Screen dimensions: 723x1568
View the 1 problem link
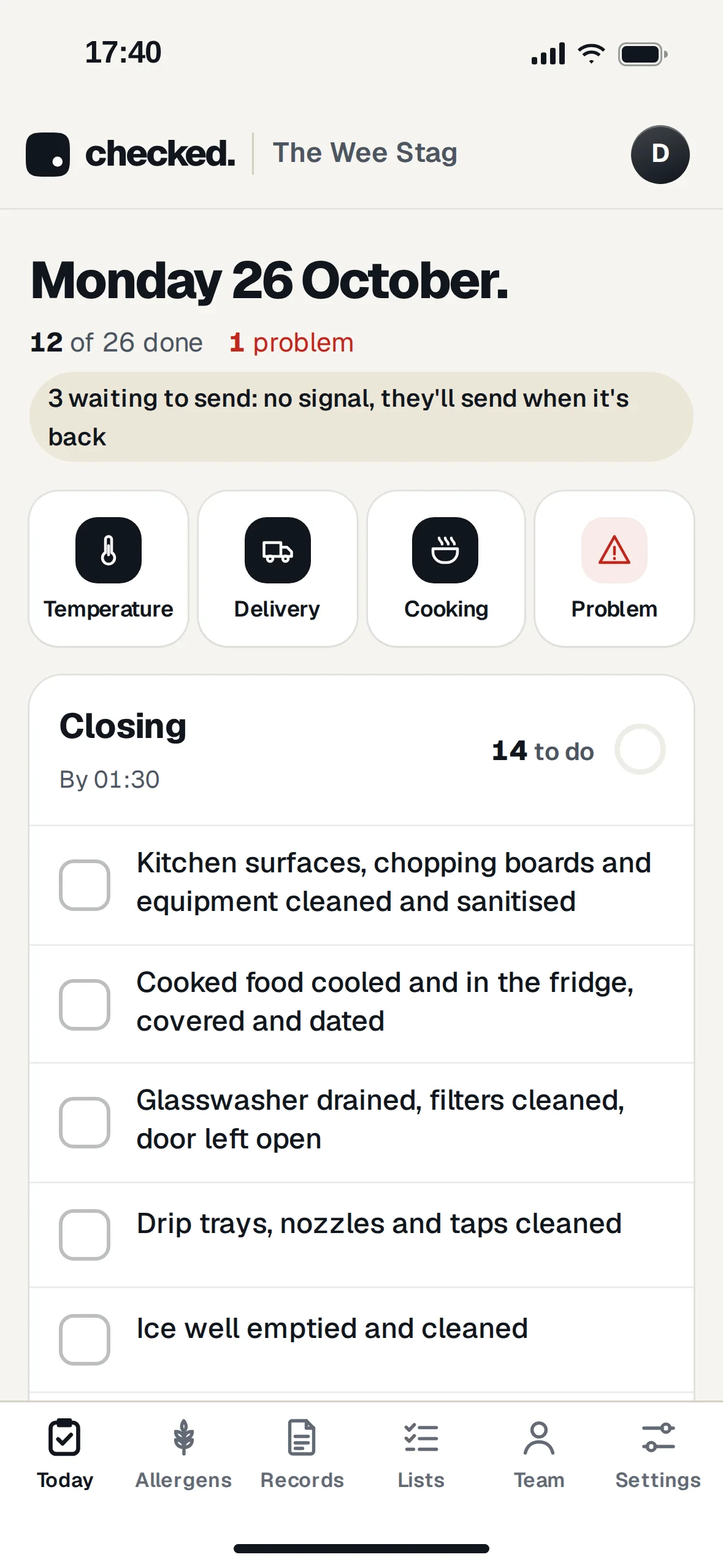[291, 342]
